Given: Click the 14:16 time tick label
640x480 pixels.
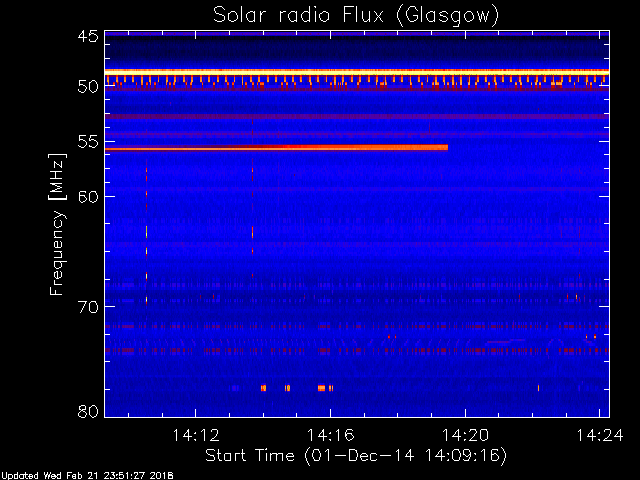Looking at the screenshot, I should [331, 435].
